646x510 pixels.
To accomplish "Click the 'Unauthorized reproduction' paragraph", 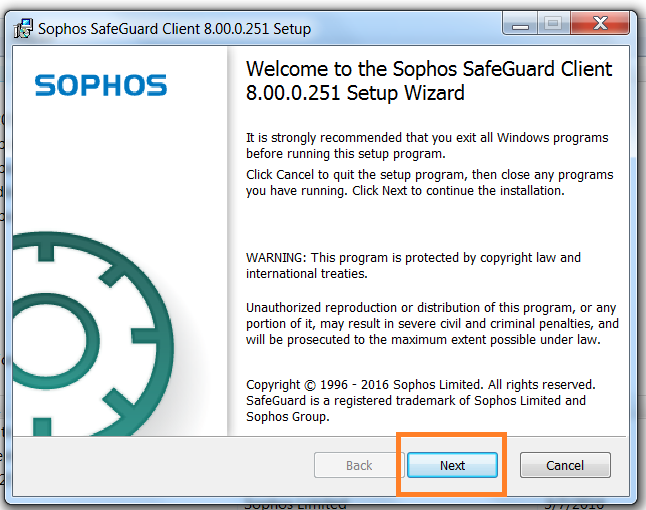I will [x=432, y=323].
